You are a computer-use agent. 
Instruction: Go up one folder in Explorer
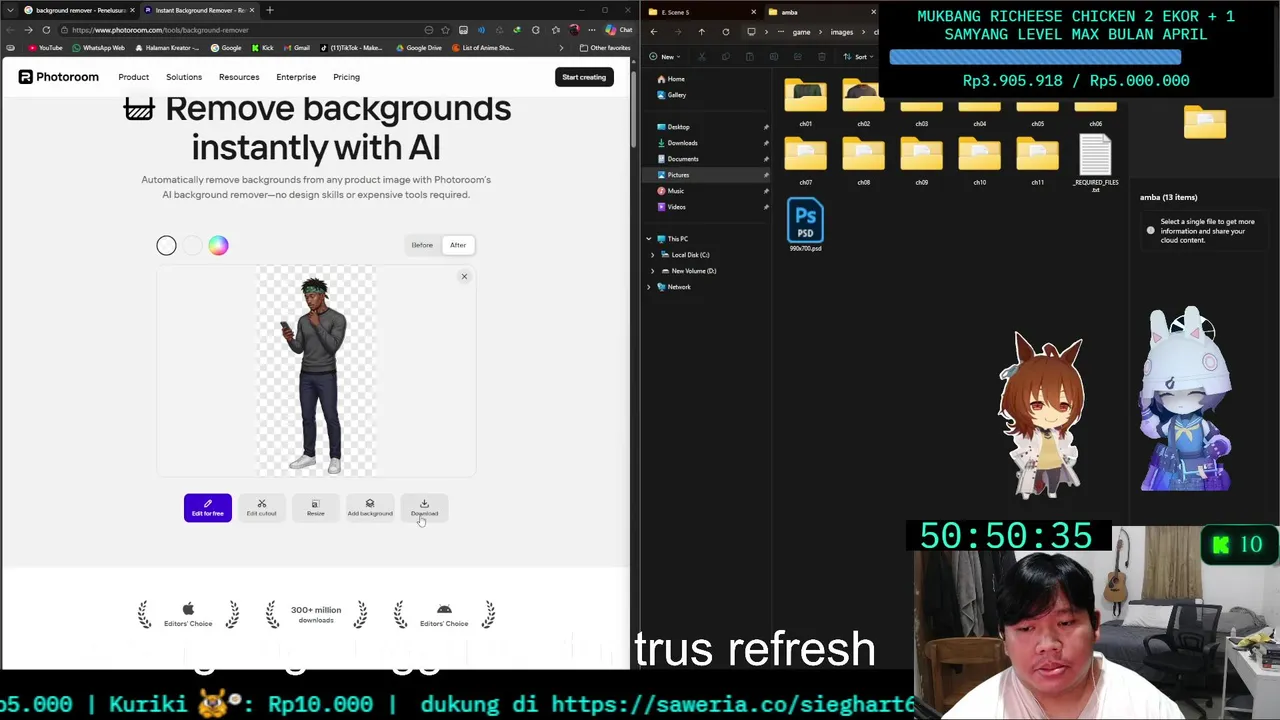point(701,32)
